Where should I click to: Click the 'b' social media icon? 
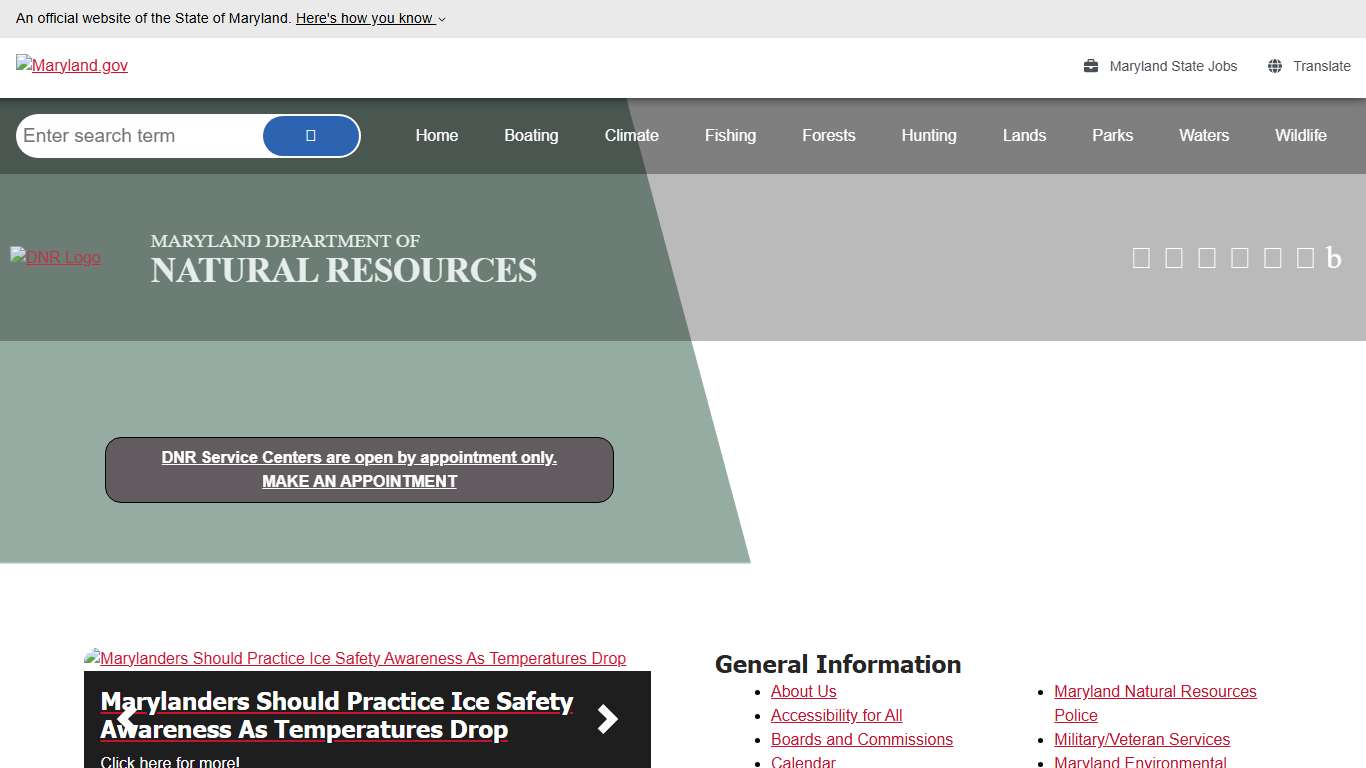tap(1333, 258)
